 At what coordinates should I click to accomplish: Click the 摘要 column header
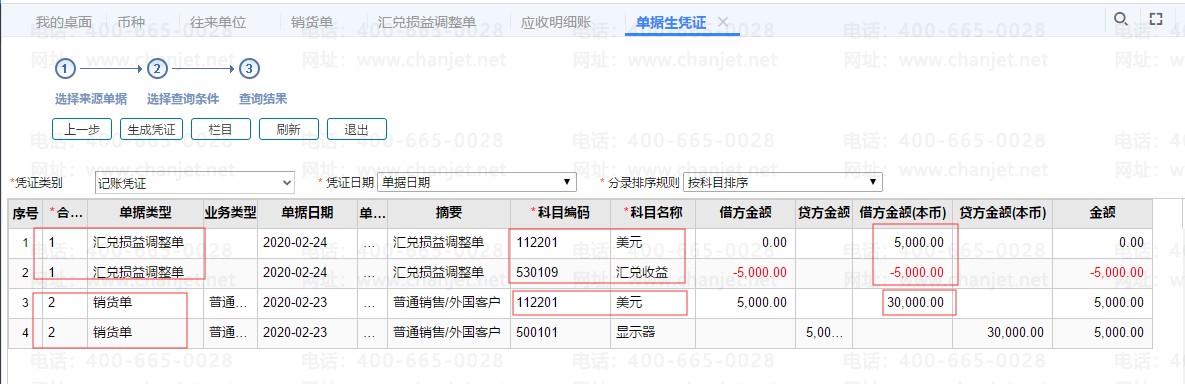(x=449, y=213)
